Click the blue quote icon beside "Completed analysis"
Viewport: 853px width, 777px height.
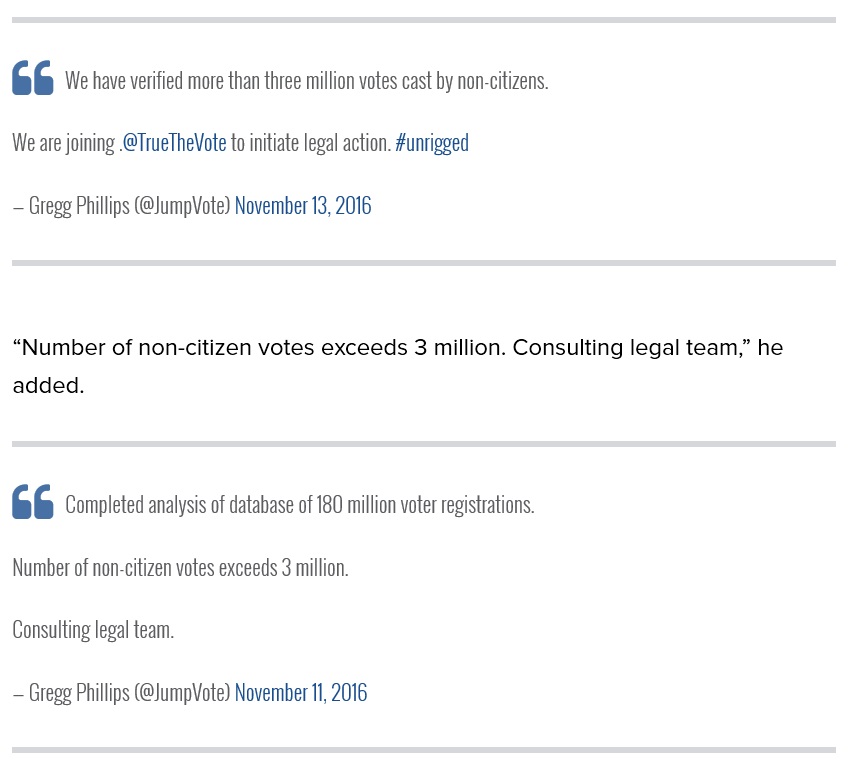tap(33, 502)
